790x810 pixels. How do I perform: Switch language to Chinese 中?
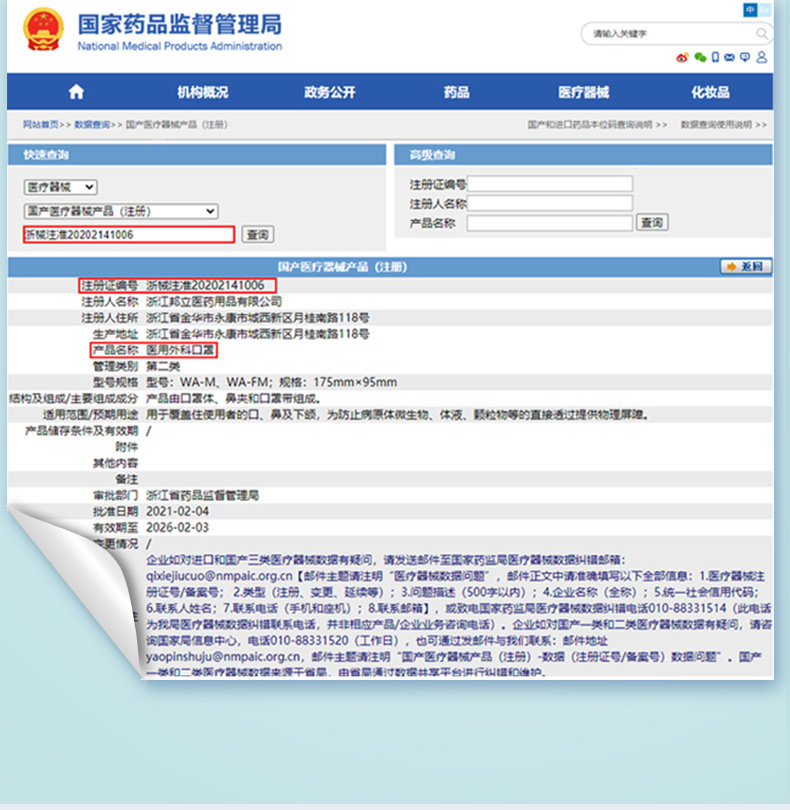[x=750, y=9]
